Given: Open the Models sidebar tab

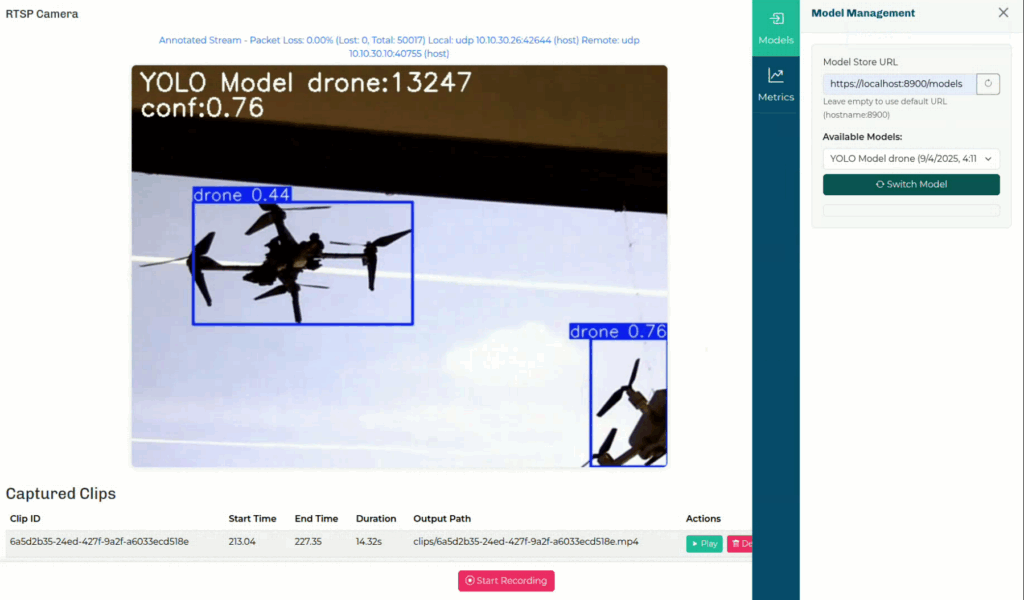Looking at the screenshot, I should (775, 27).
